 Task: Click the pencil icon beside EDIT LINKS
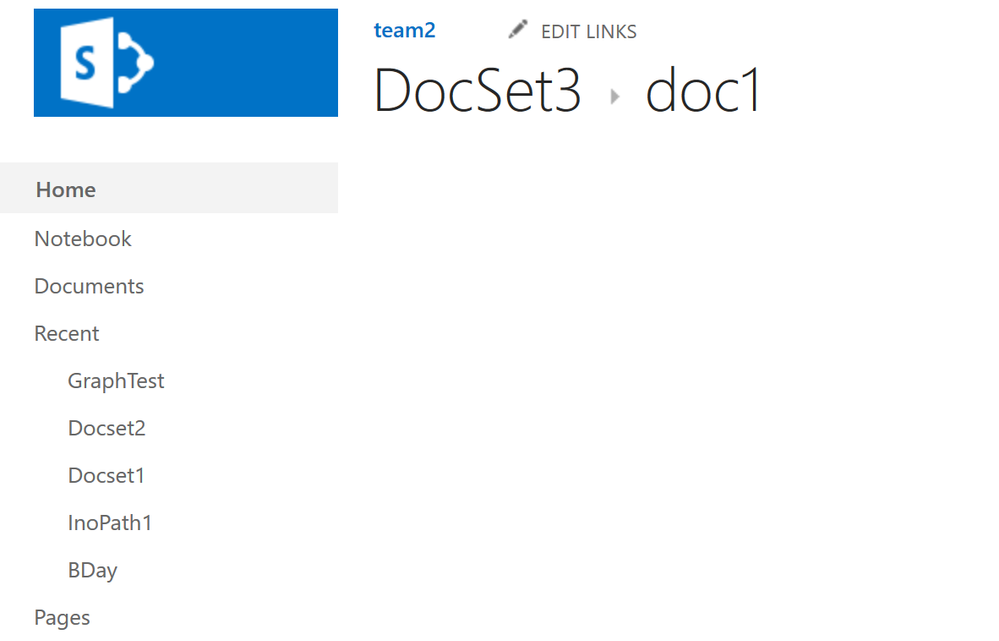518,29
